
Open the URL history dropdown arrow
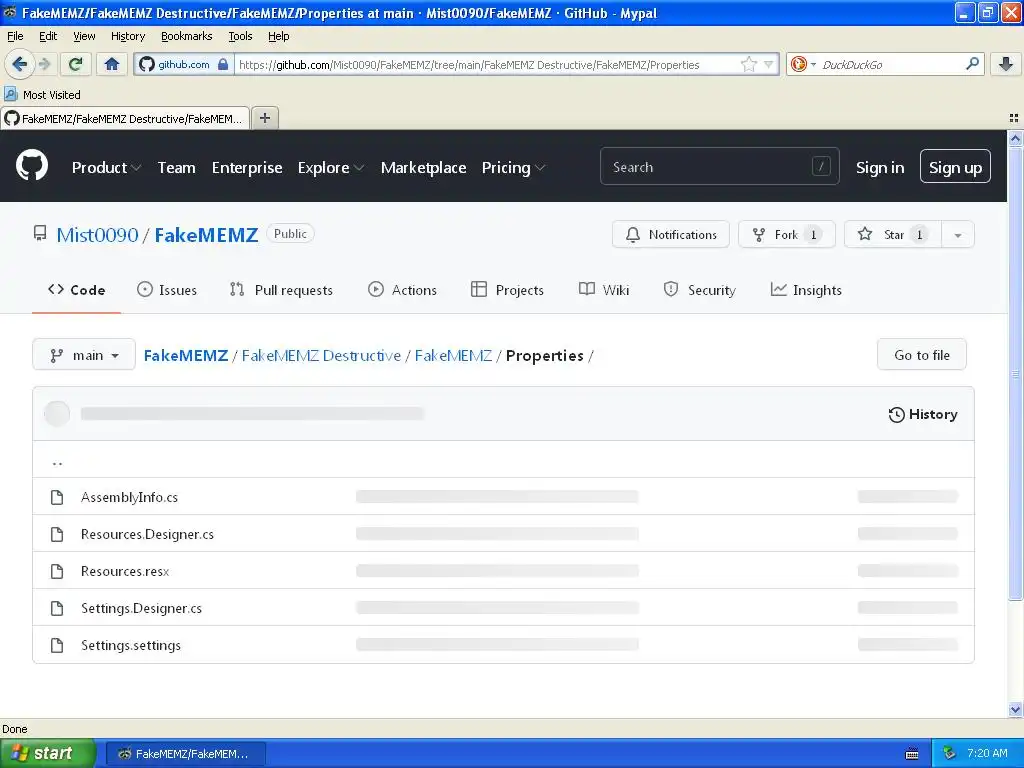[x=769, y=64]
